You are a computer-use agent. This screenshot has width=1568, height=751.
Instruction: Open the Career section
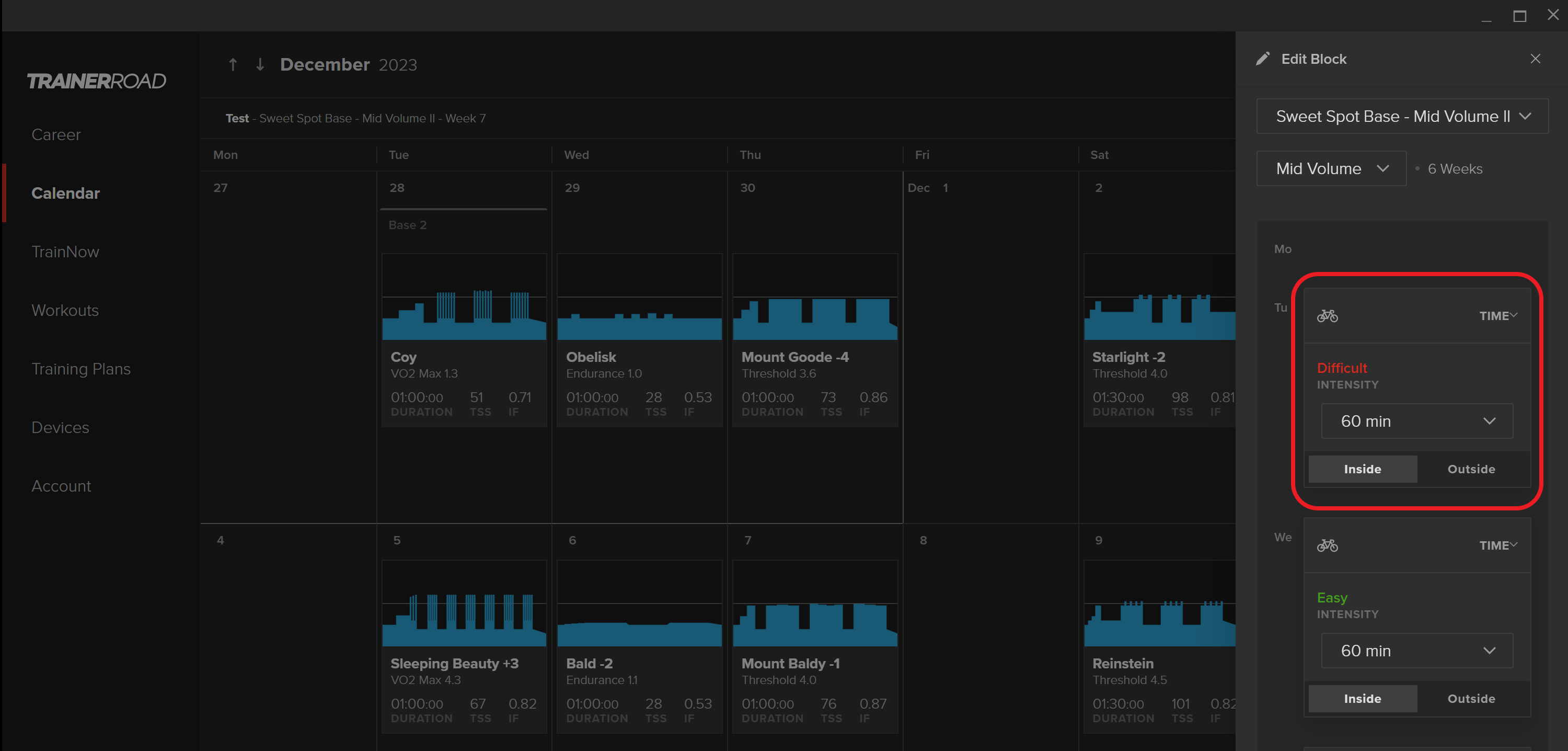click(x=56, y=134)
